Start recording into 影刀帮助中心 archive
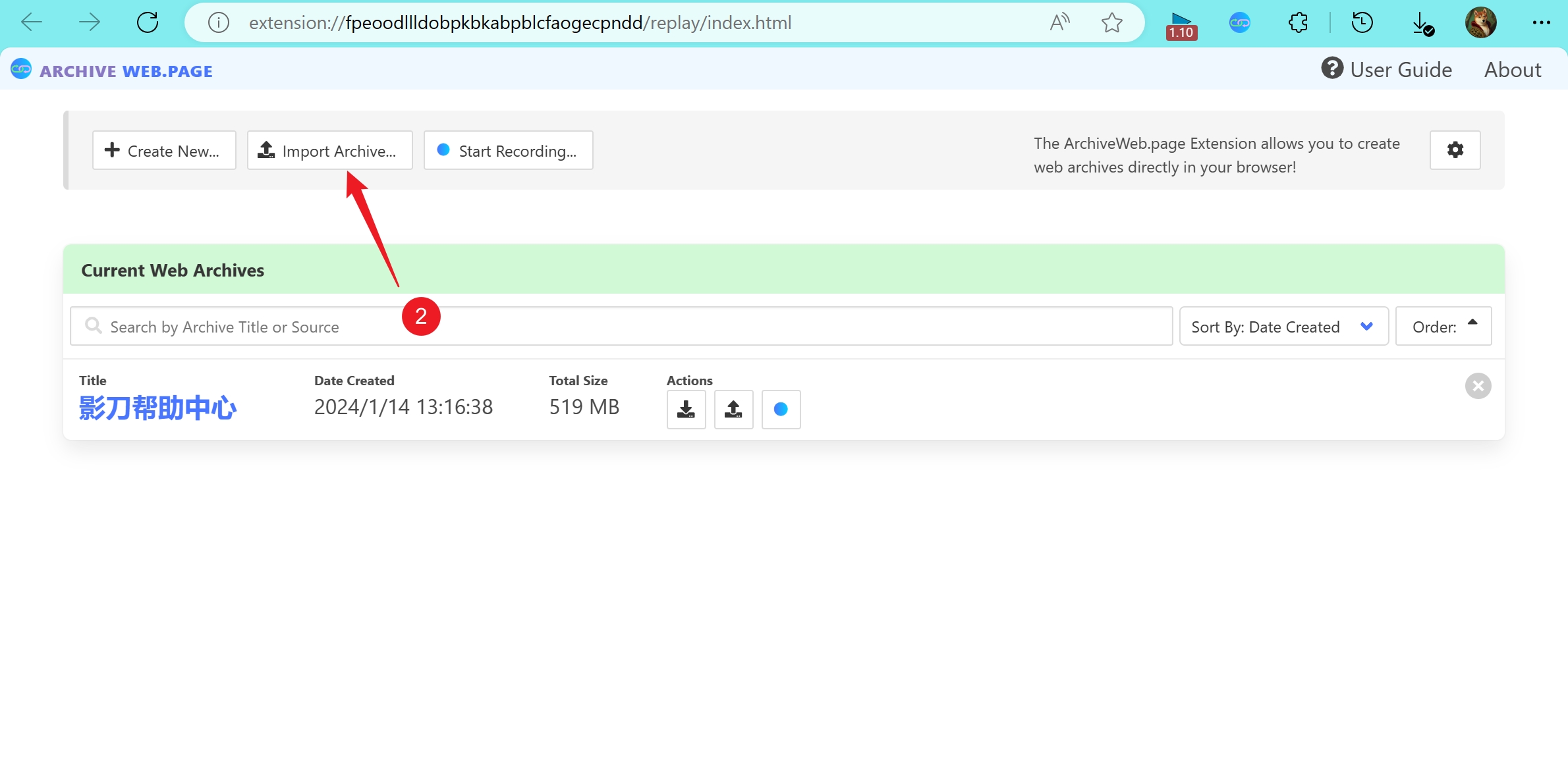The image size is (1568, 777). coord(781,409)
